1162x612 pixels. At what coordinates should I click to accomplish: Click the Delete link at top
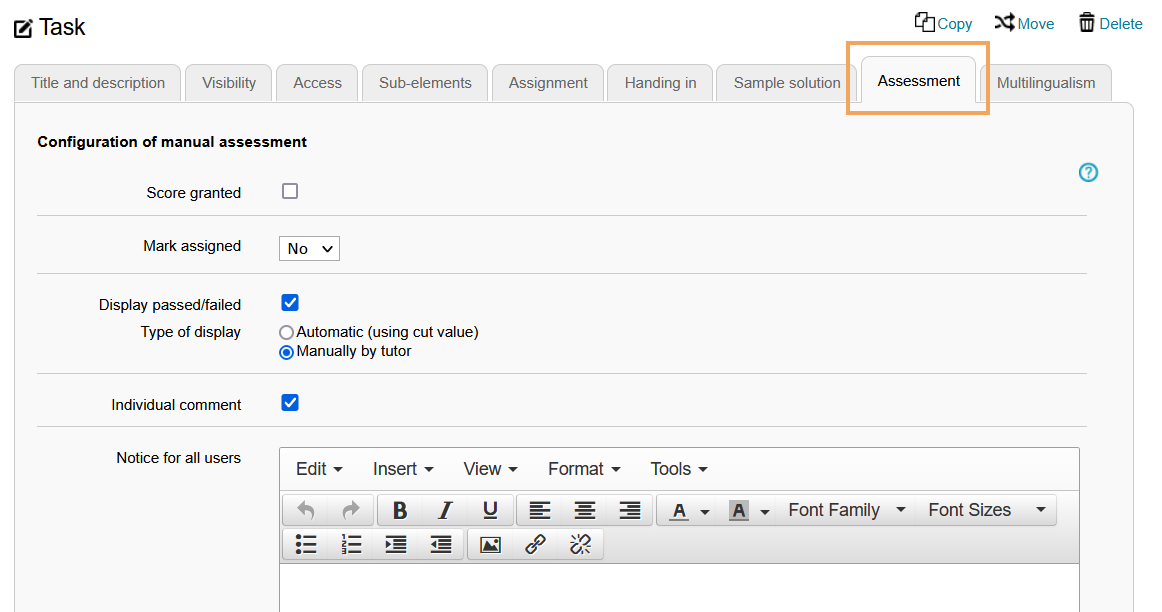pos(1109,23)
